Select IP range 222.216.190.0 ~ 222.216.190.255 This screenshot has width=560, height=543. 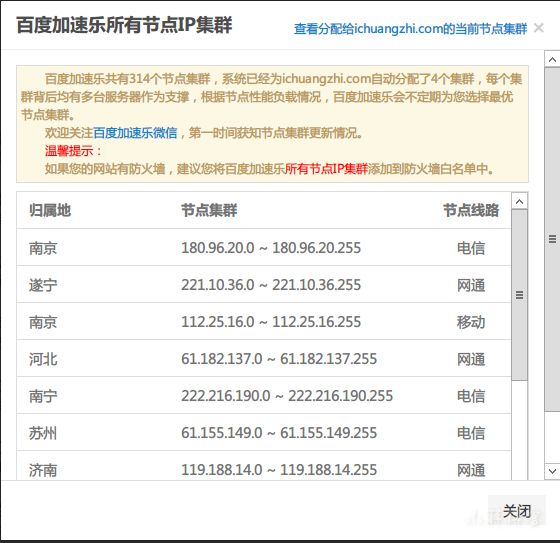(287, 396)
